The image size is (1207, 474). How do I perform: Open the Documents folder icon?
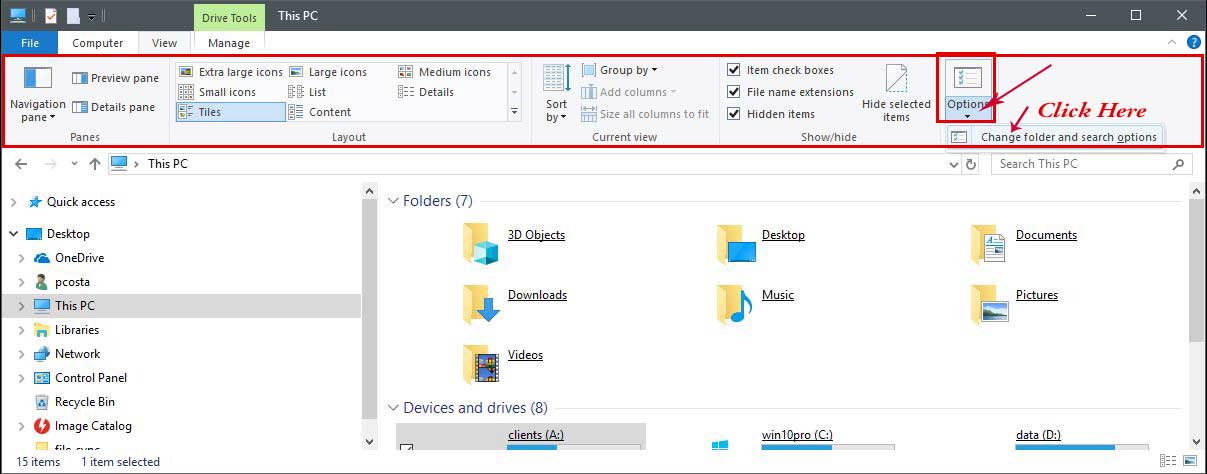pyautogui.click(x=988, y=244)
